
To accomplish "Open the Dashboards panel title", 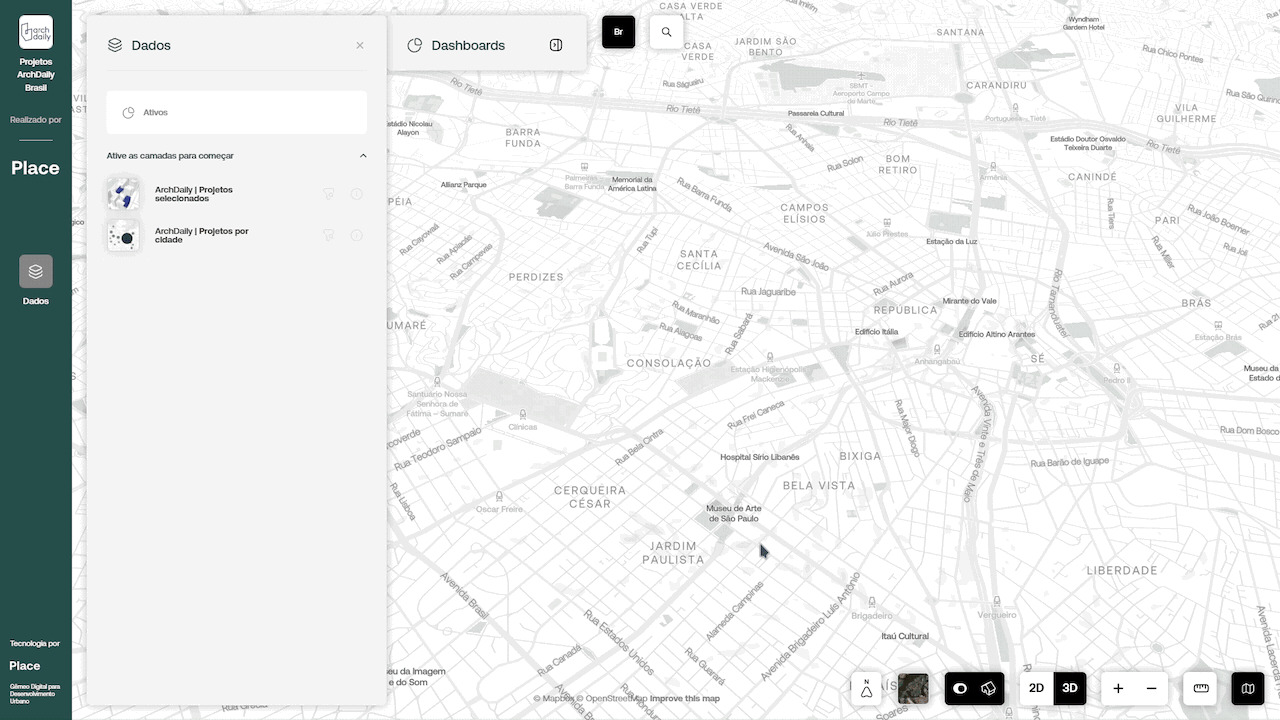I will [x=468, y=45].
